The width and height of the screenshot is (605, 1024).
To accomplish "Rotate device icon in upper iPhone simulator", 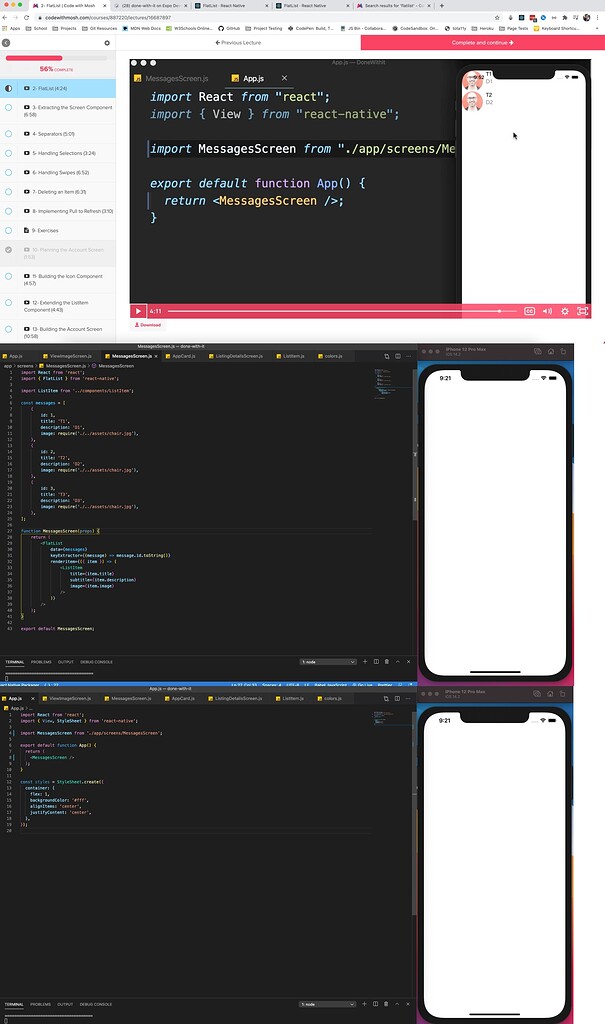I will pyautogui.click(x=563, y=351).
